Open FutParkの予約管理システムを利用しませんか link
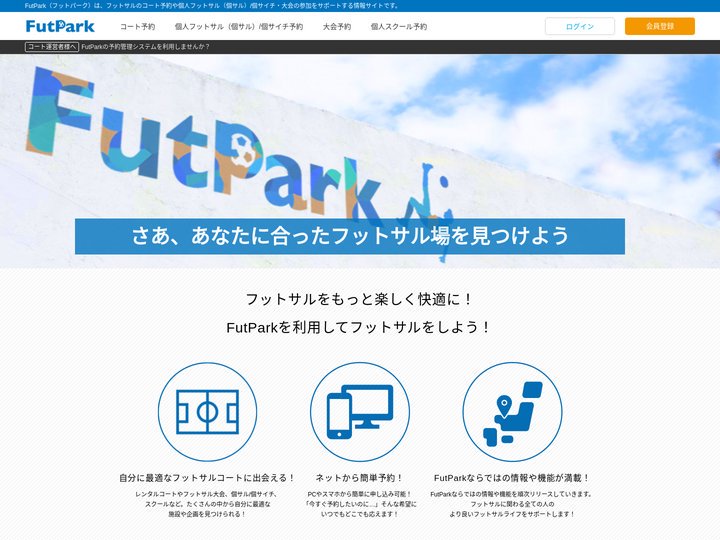The image size is (720, 540). click(145, 47)
